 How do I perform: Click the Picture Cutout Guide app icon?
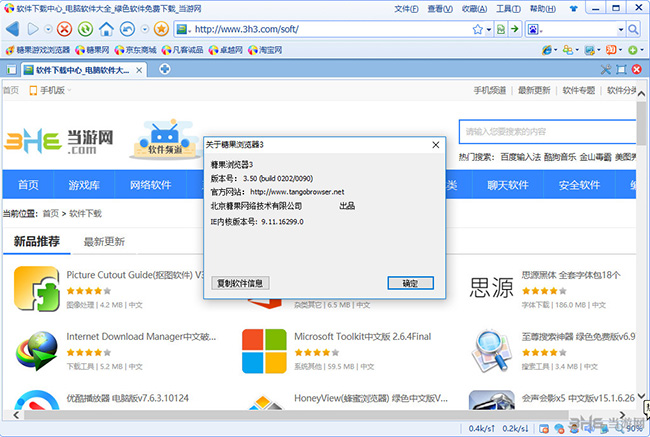(36, 289)
